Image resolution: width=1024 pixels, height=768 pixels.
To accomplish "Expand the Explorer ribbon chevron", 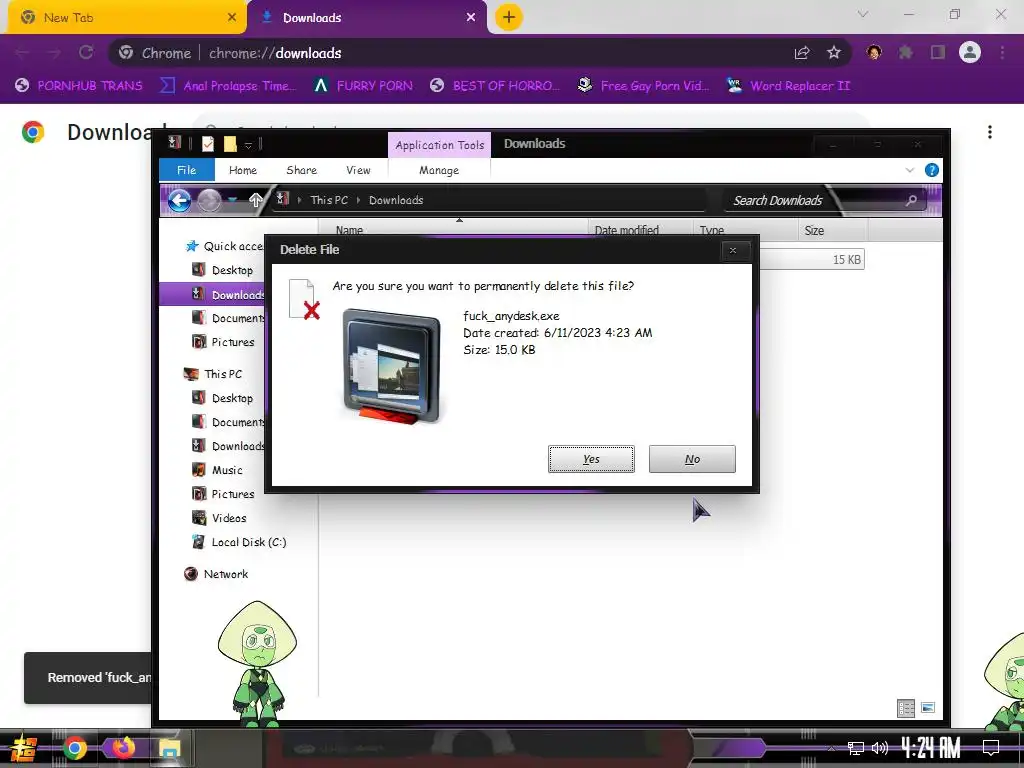I will pyautogui.click(x=910, y=170).
